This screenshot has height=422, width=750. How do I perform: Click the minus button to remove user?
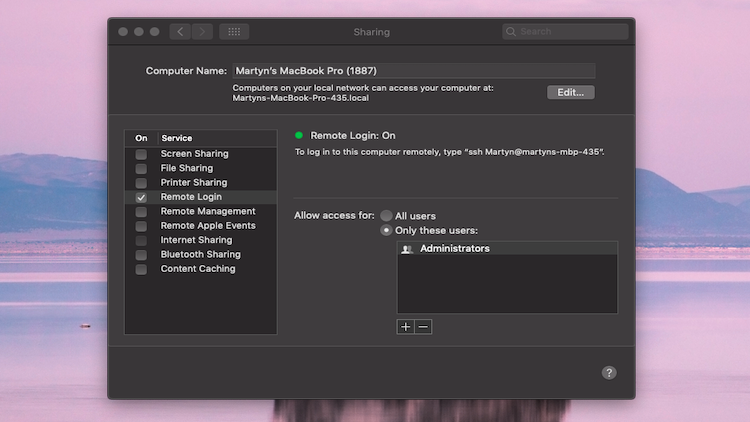tap(423, 327)
